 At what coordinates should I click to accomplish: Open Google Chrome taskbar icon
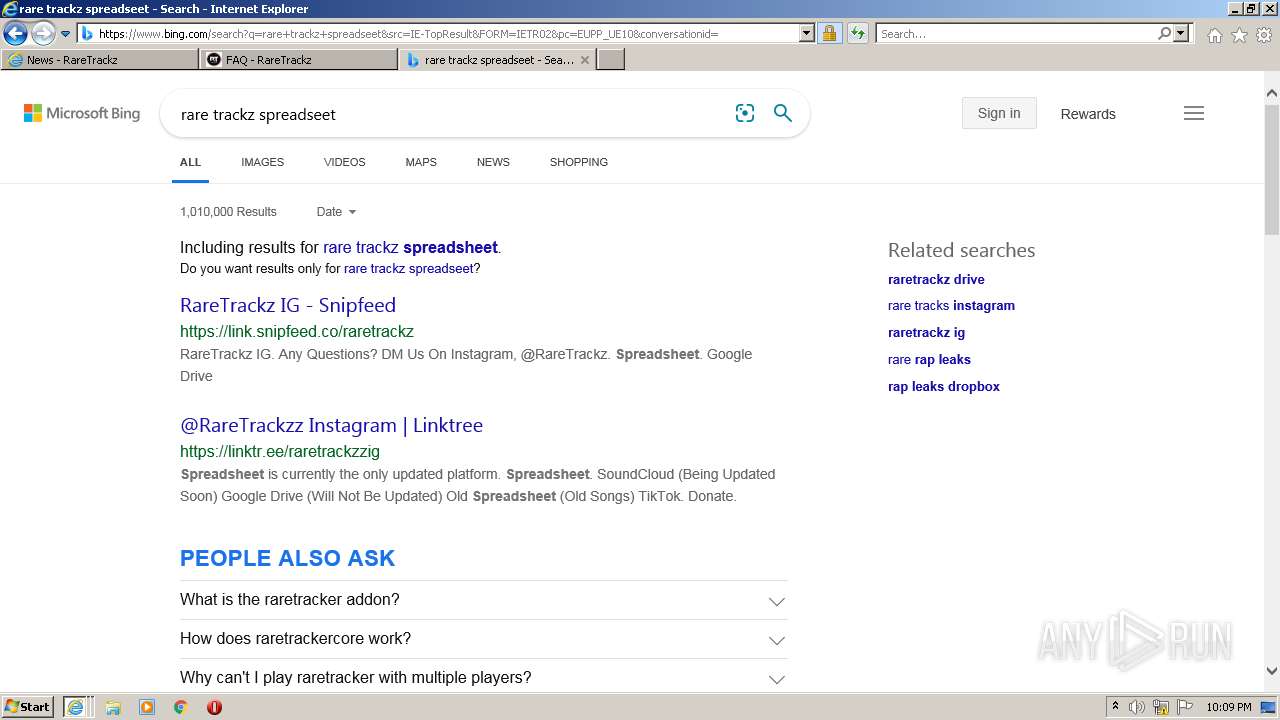pyautogui.click(x=180, y=707)
